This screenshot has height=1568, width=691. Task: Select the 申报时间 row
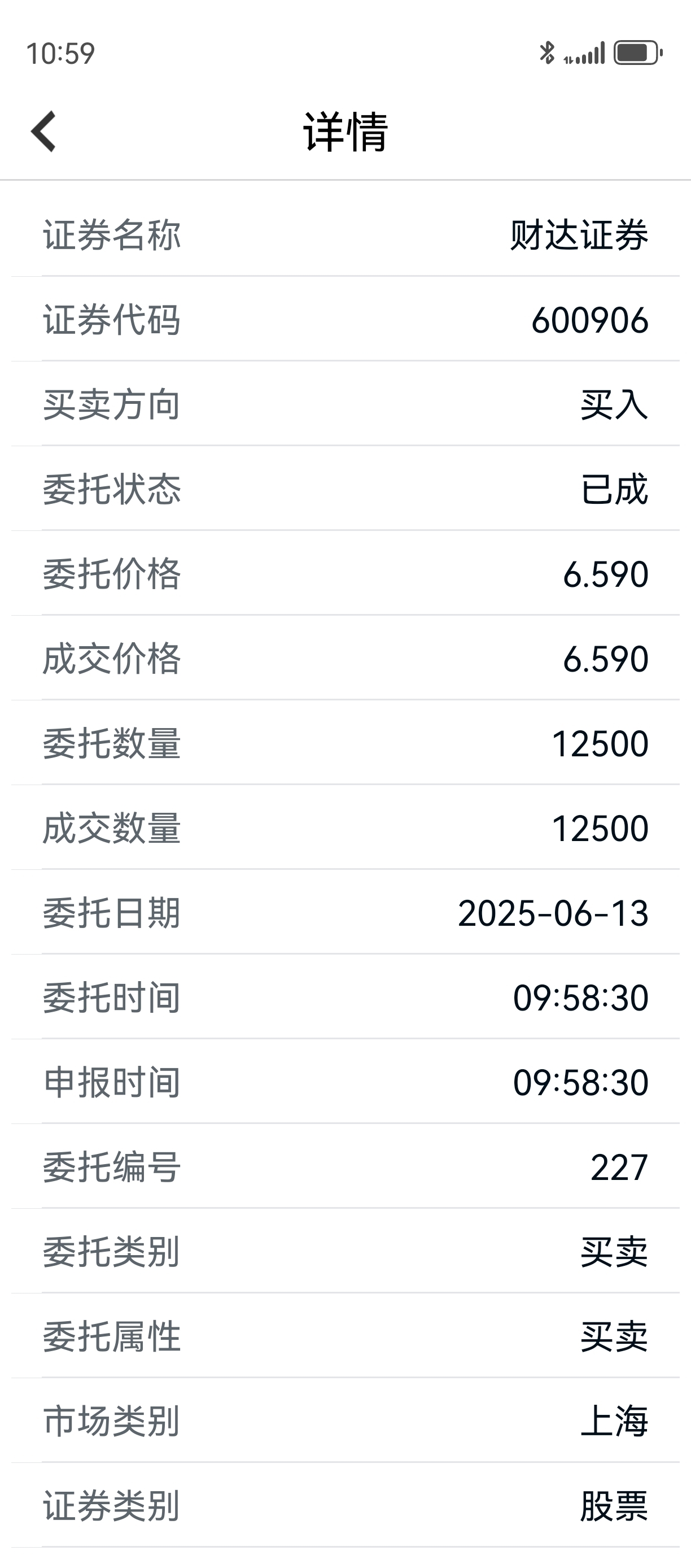(345, 1081)
